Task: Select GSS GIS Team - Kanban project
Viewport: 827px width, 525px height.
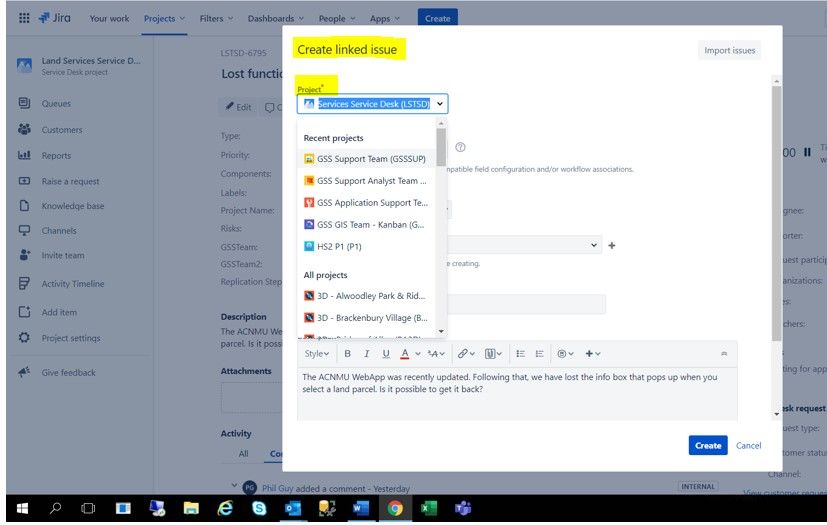Action: [367, 225]
